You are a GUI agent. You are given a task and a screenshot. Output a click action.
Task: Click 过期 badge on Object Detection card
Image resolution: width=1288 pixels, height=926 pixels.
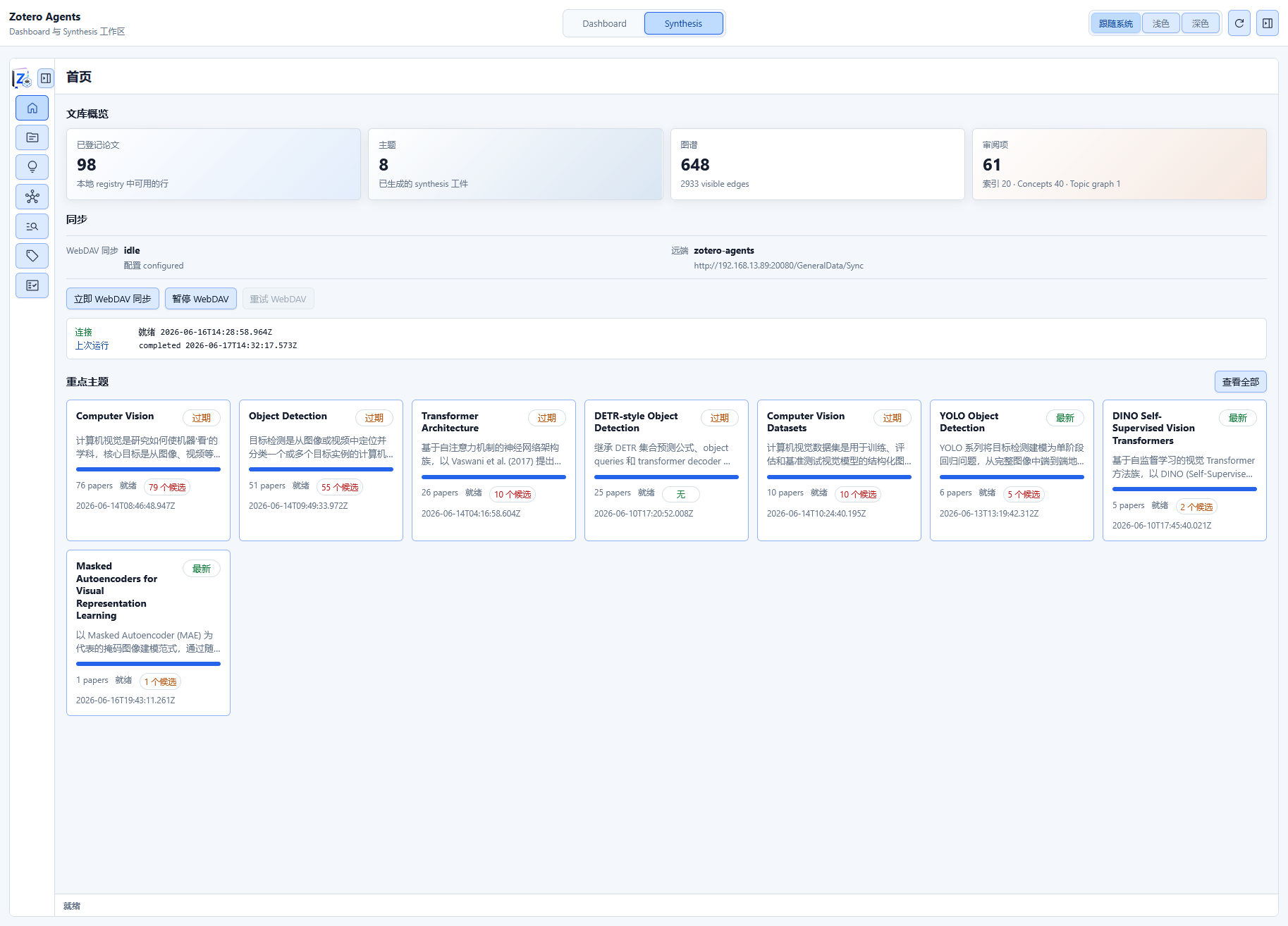374,418
